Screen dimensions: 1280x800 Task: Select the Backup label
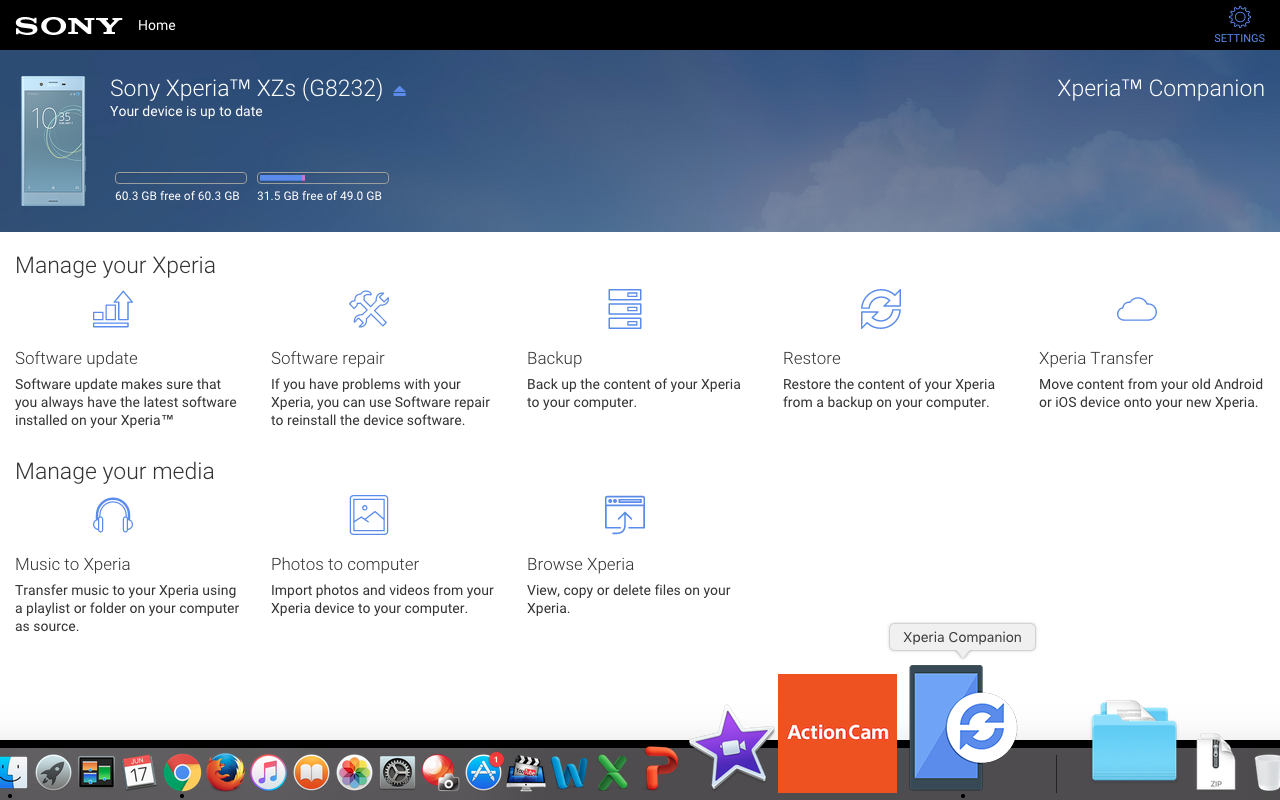(x=554, y=358)
